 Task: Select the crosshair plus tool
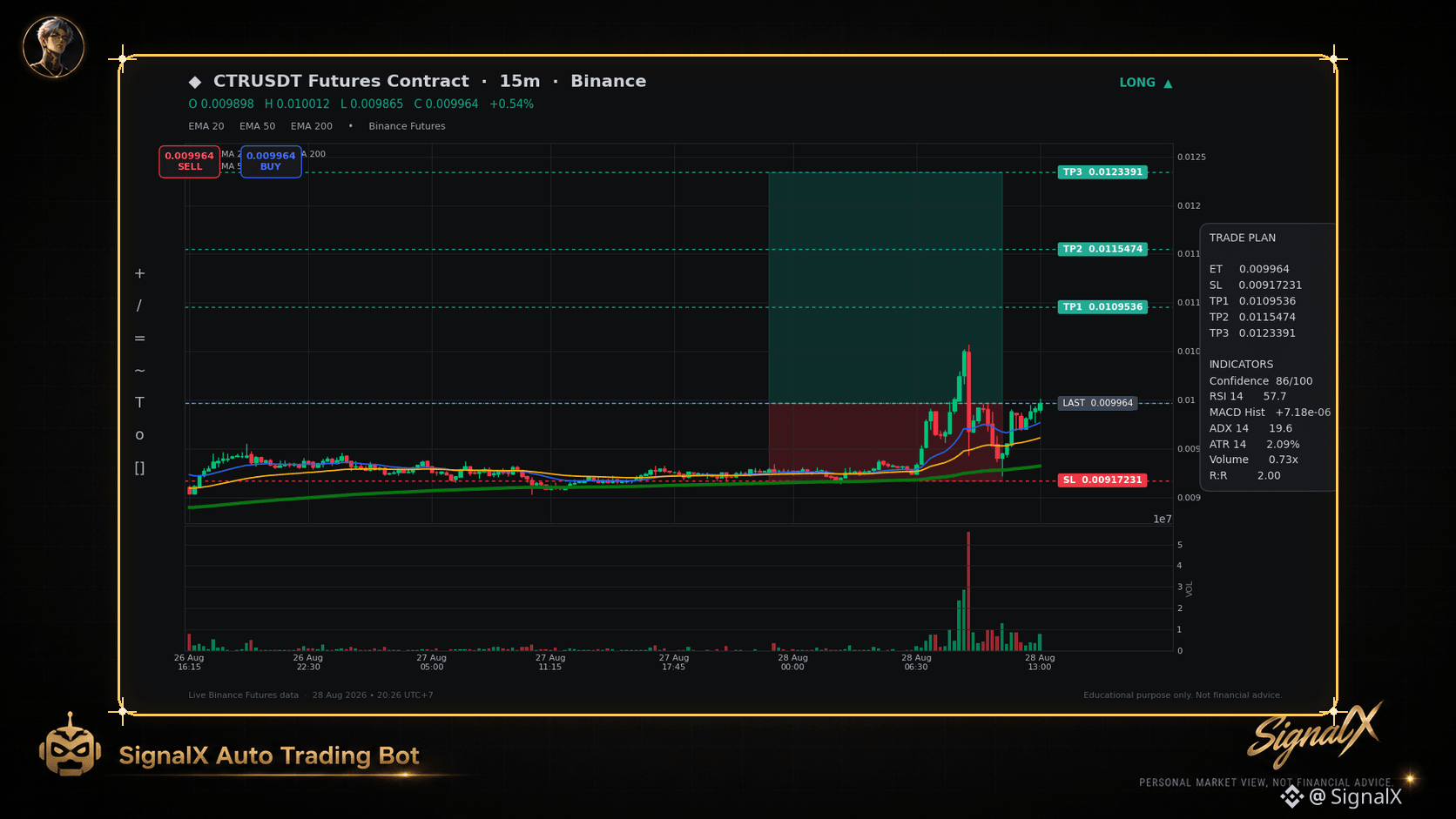[x=139, y=273]
